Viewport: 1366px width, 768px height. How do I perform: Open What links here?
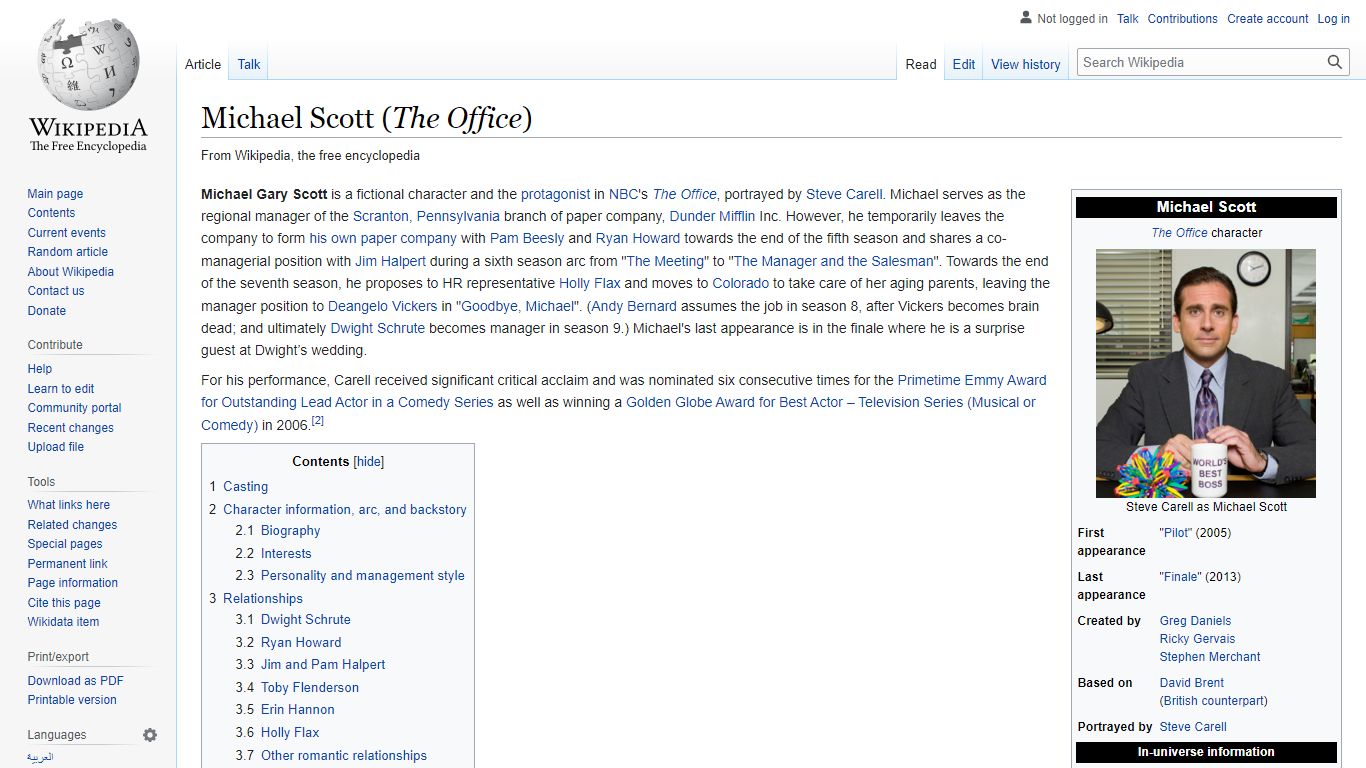69,505
